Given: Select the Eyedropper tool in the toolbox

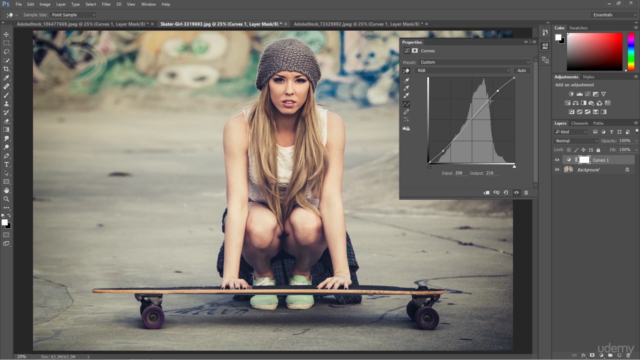Looking at the screenshot, I should point(6,78).
